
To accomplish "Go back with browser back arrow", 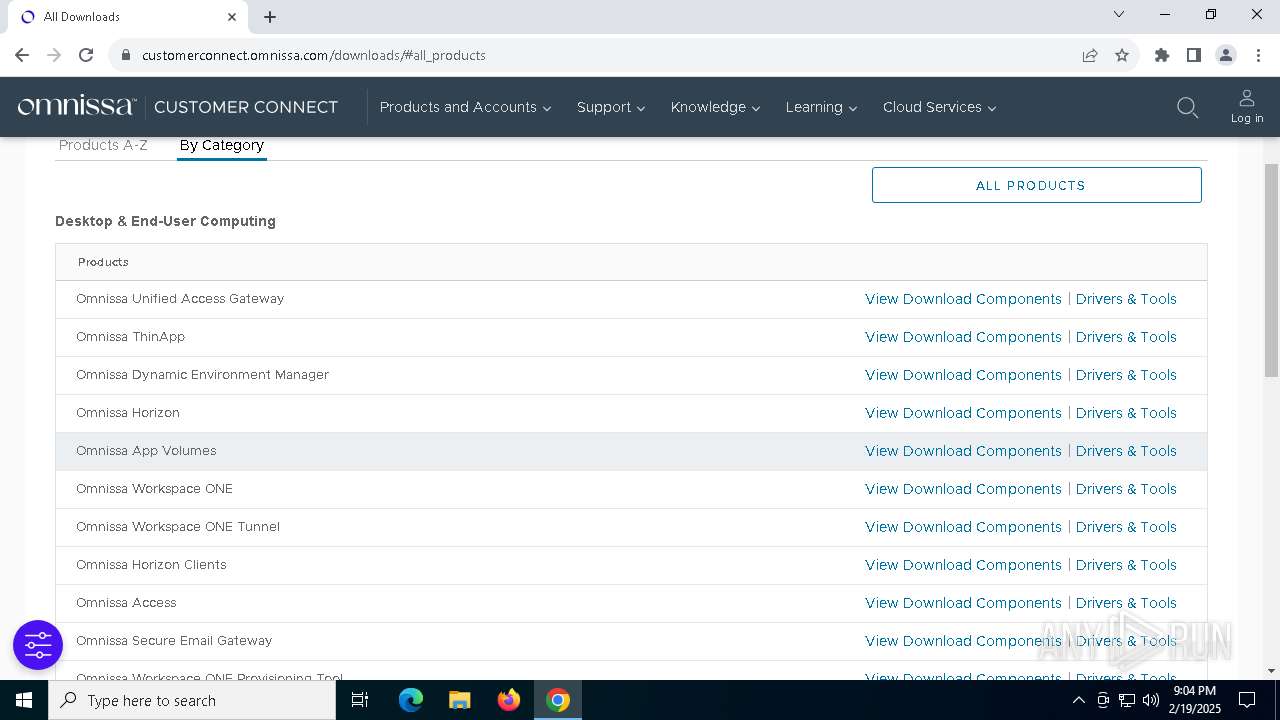I will pos(22,55).
